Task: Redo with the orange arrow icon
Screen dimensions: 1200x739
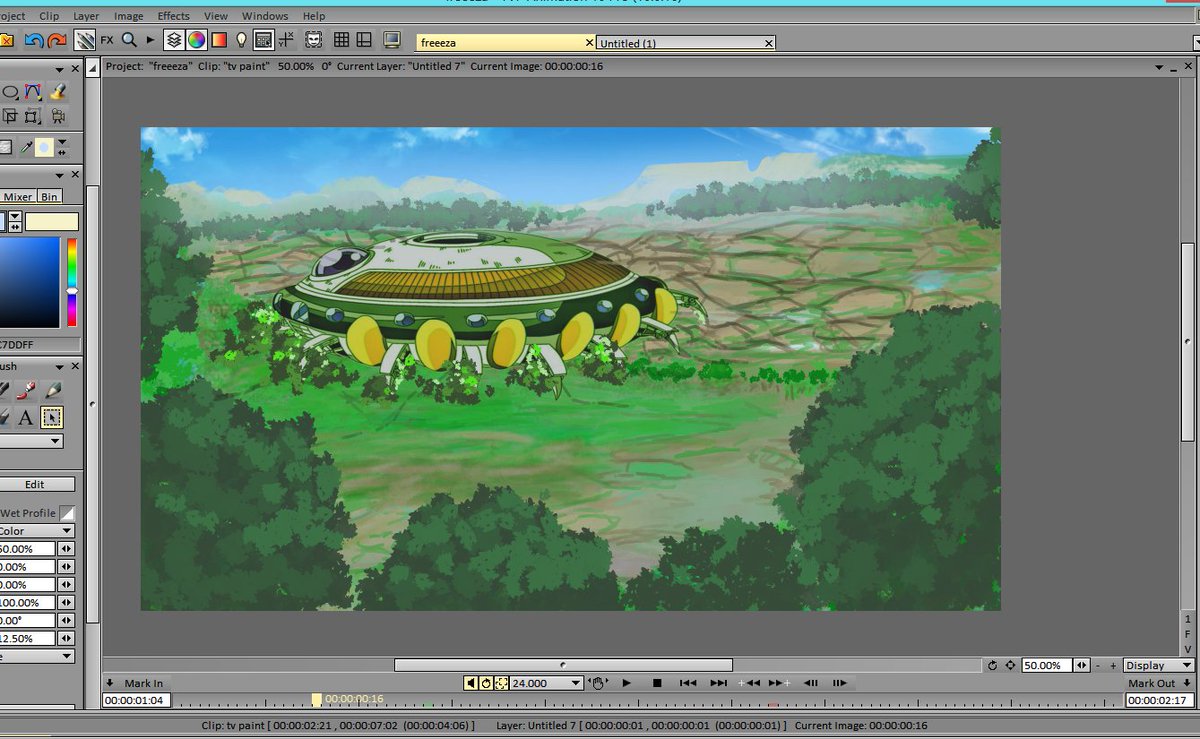Action: tap(57, 40)
